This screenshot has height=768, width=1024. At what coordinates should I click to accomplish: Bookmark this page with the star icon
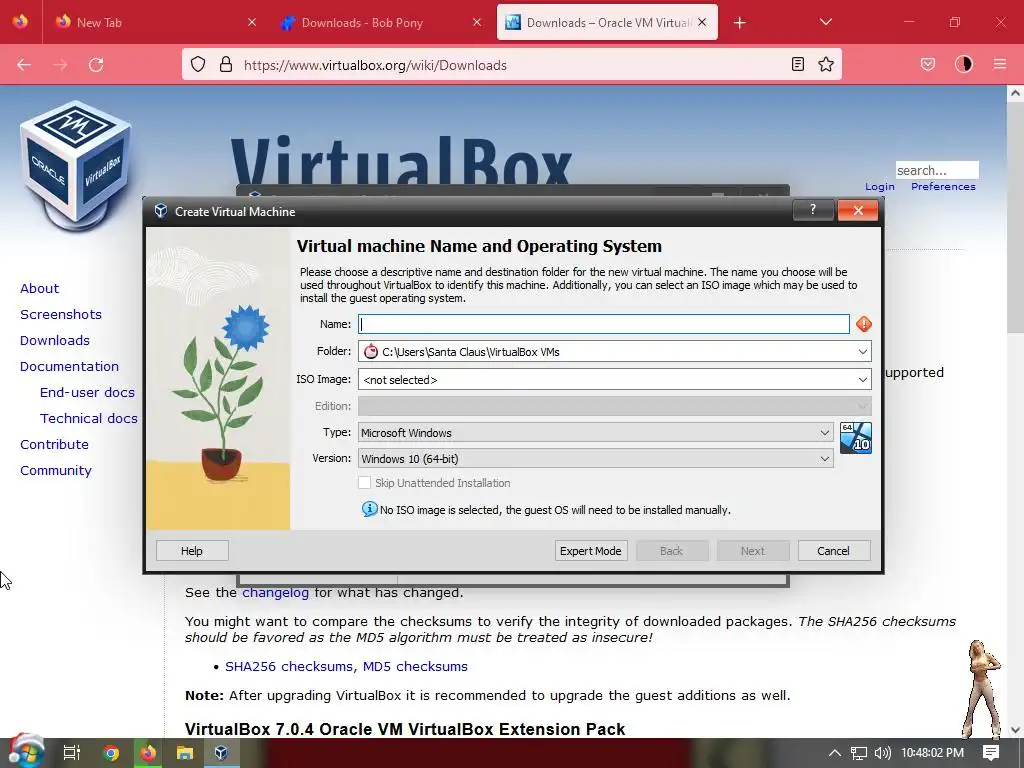tap(826, 64)
